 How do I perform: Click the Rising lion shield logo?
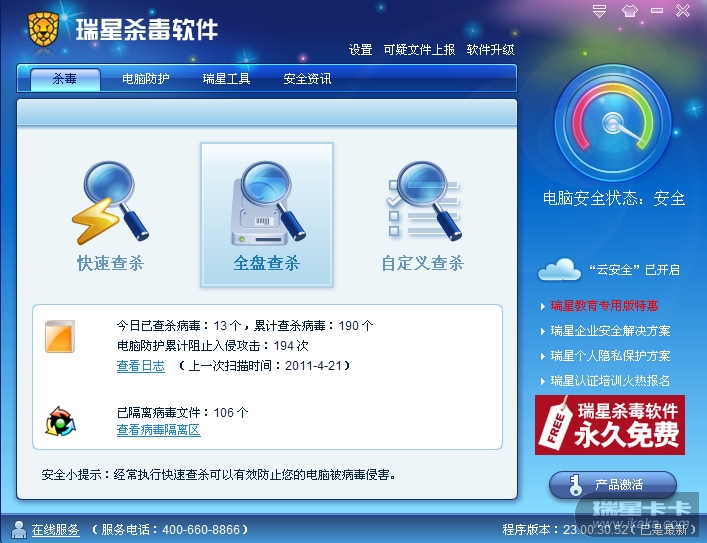(x=43, y=29)
